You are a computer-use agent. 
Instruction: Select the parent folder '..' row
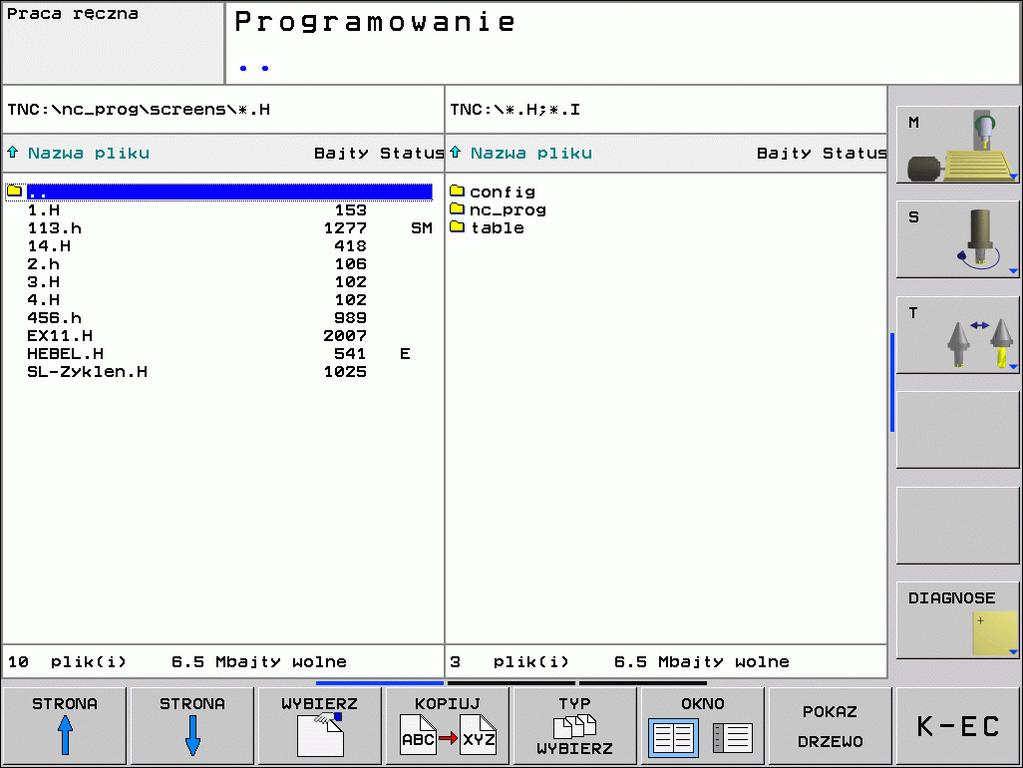click(x=219, y=192)
